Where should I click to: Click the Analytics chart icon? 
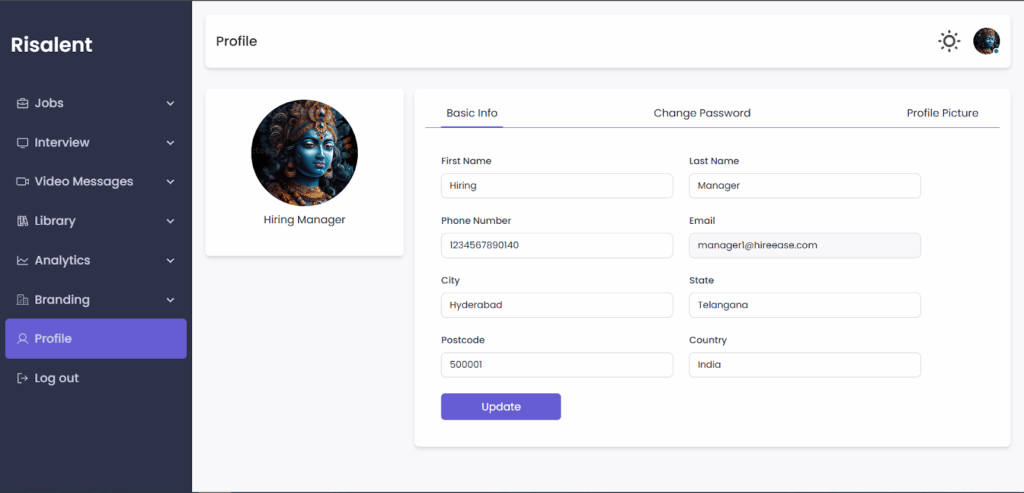pos(23,261)
